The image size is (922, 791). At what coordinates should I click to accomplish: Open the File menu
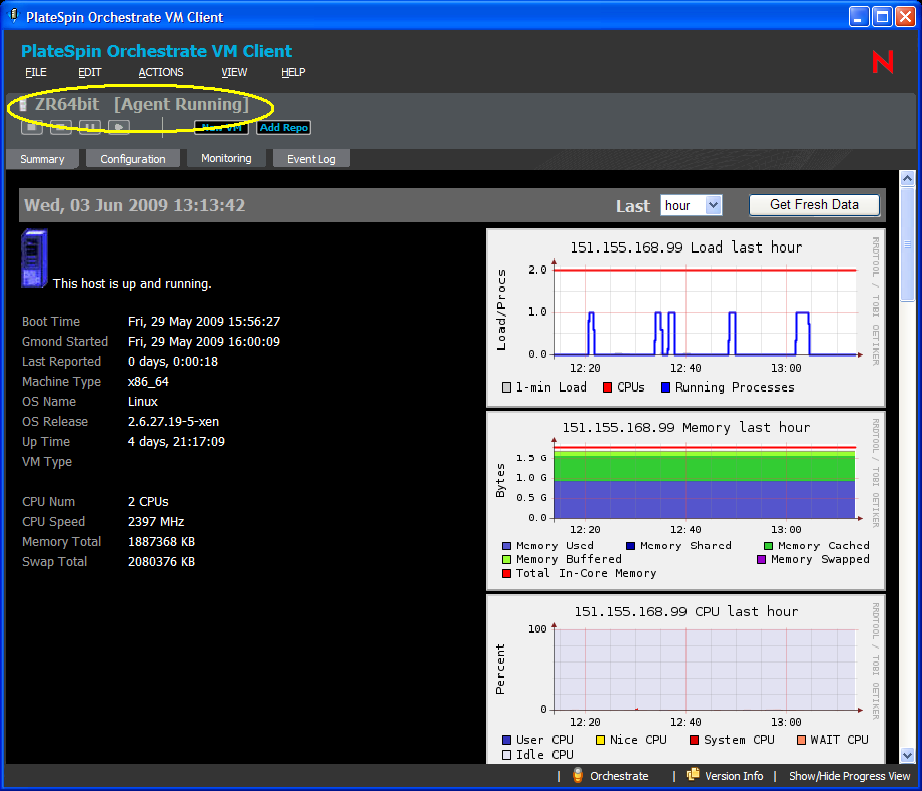click(36, 72)
